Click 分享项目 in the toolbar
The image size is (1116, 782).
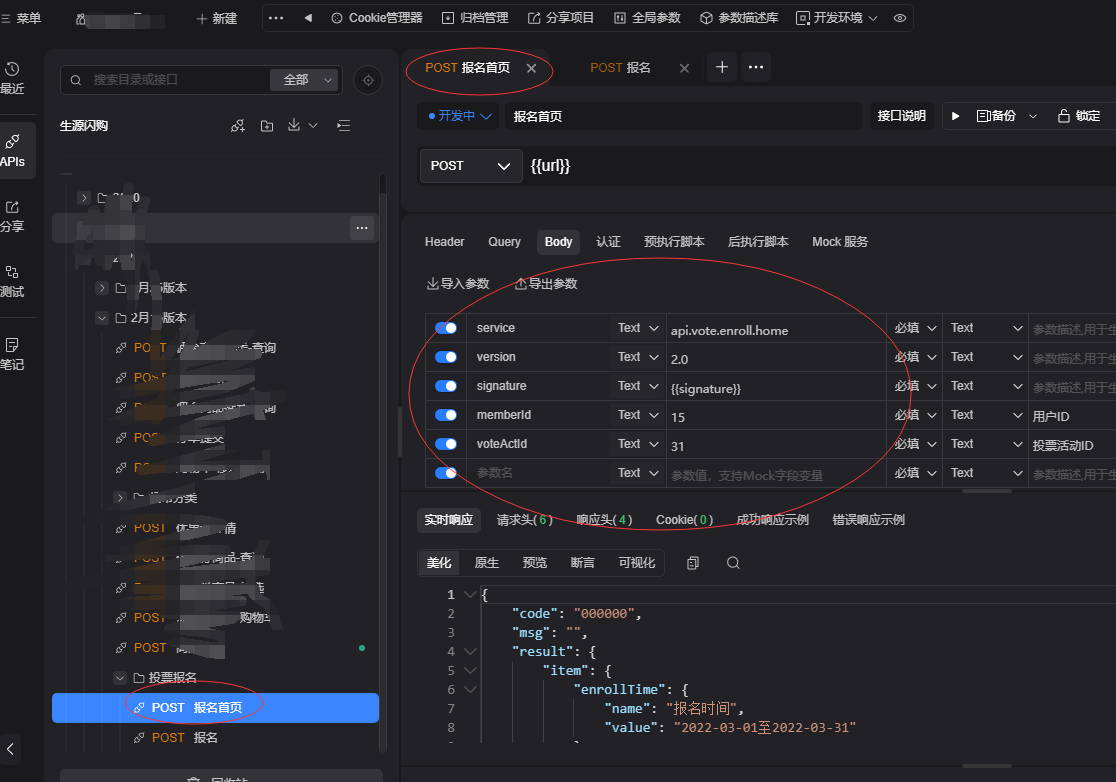tap(561, 18)
